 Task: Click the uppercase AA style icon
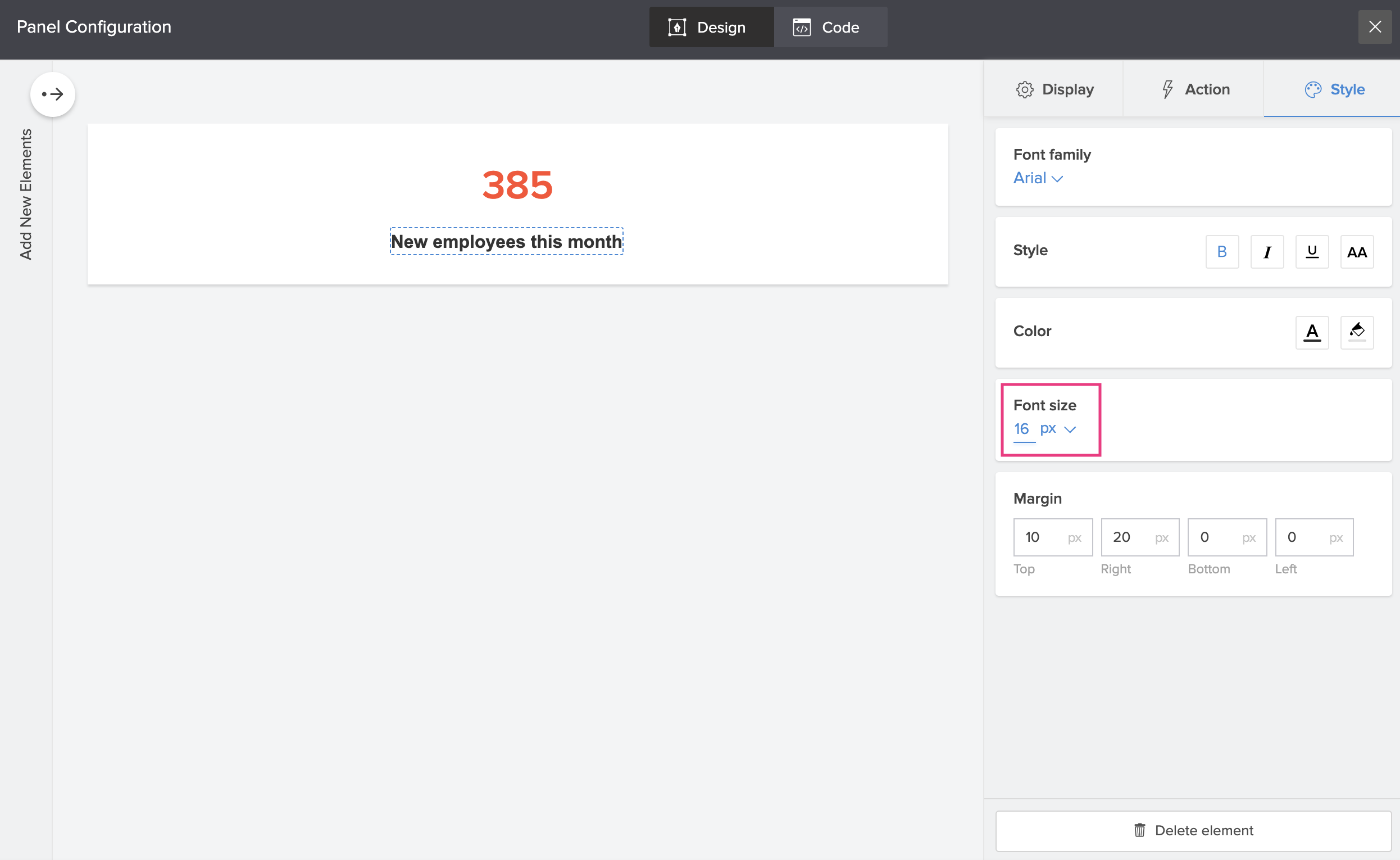[1356, 251]
